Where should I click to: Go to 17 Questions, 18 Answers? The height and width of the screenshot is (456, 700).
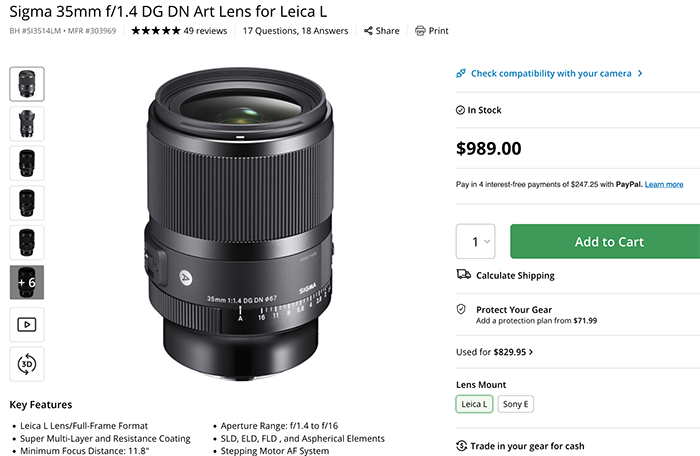pyautogui.click(x=296, y=31)
